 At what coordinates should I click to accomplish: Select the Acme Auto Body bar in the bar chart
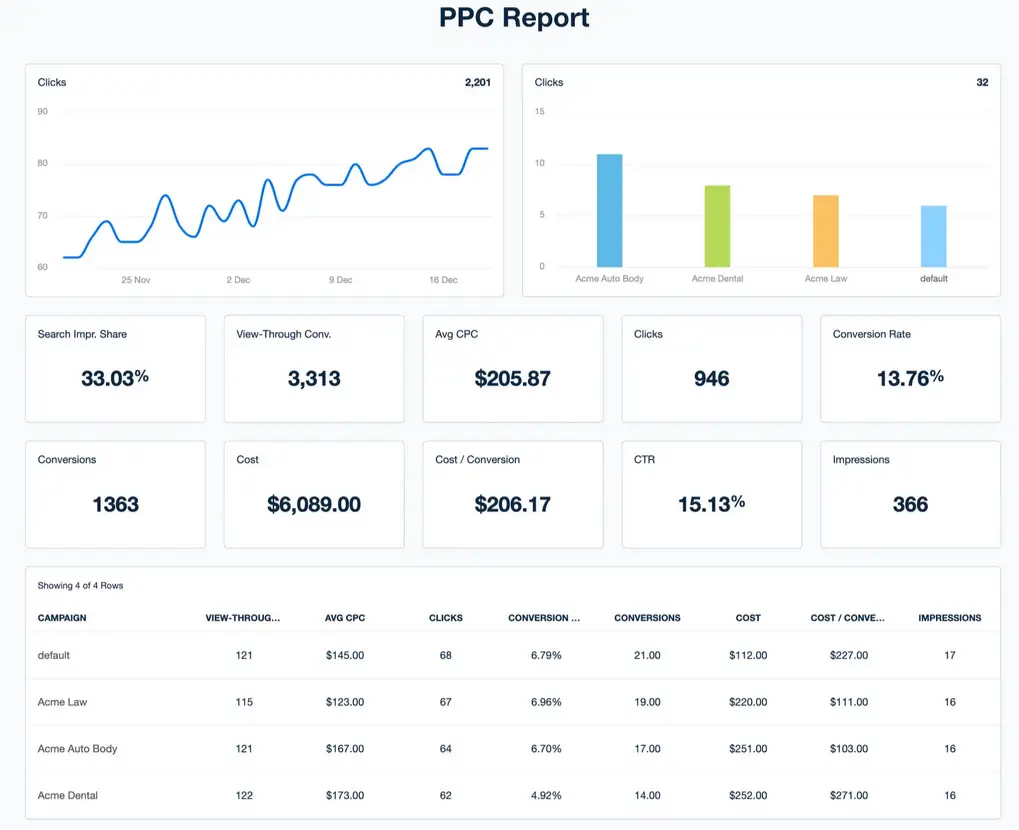coord(608,210)
